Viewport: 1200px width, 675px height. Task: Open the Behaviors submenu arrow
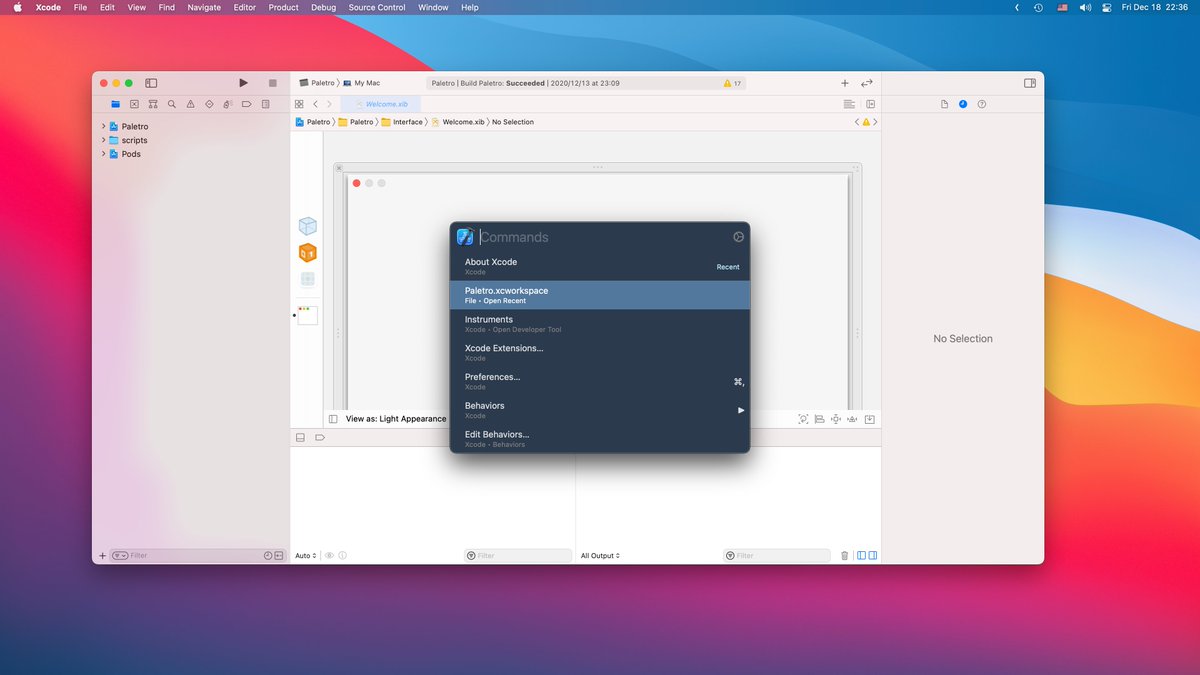coord(741,410)
